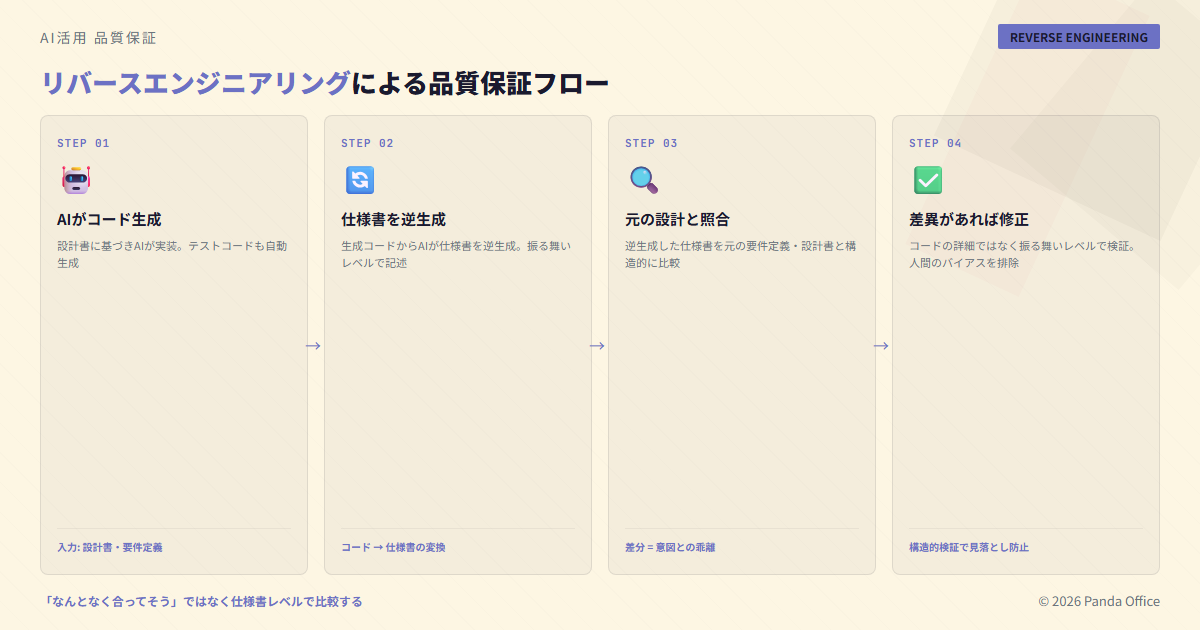The image size is (1200, 630).
Task: Click the blue refresh arrows icon
Action: (x=360, y=180)
